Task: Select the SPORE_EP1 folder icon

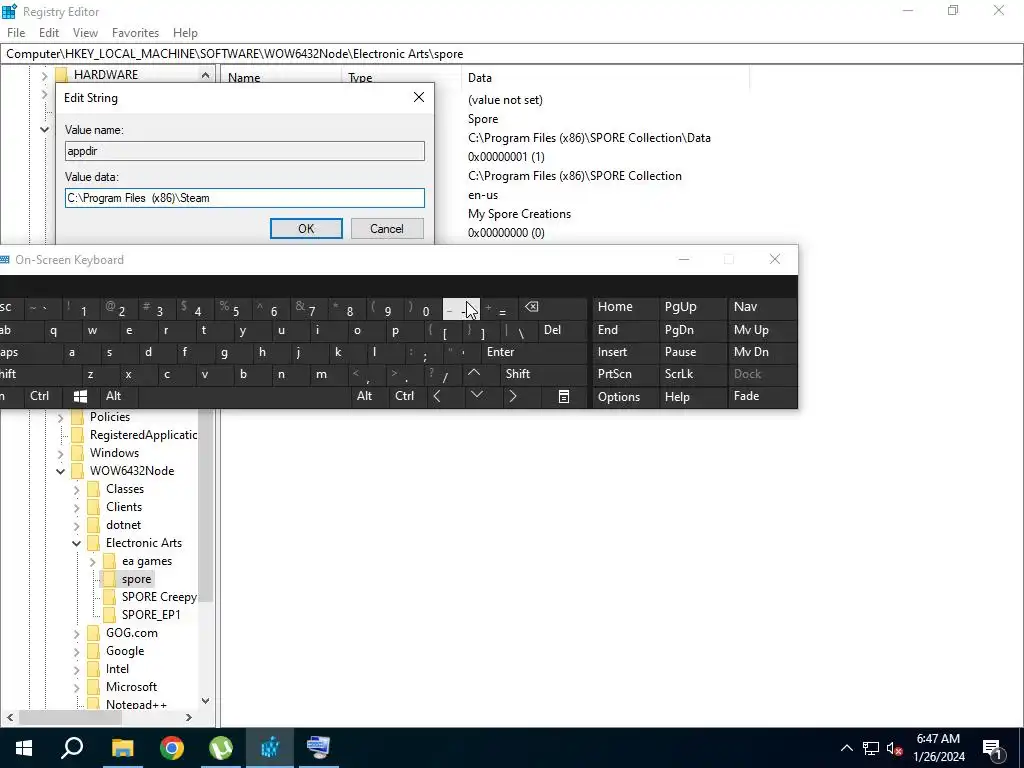Action: [x=110, y=615]
